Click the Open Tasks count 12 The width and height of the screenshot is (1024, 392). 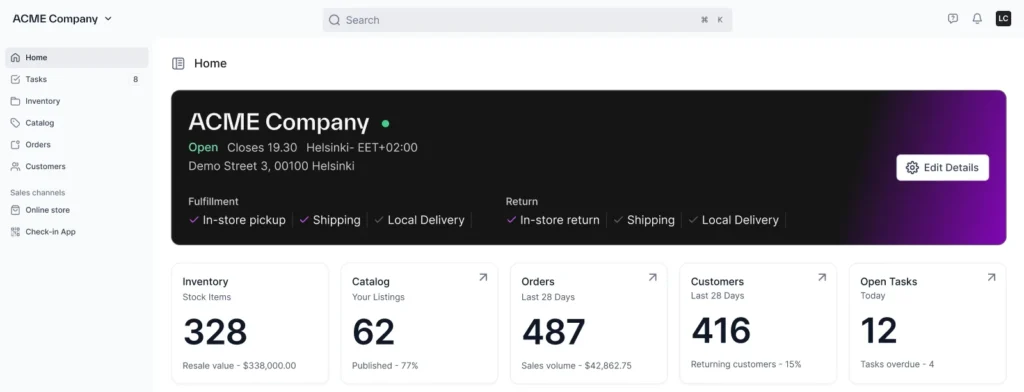[x=878, y=331]
